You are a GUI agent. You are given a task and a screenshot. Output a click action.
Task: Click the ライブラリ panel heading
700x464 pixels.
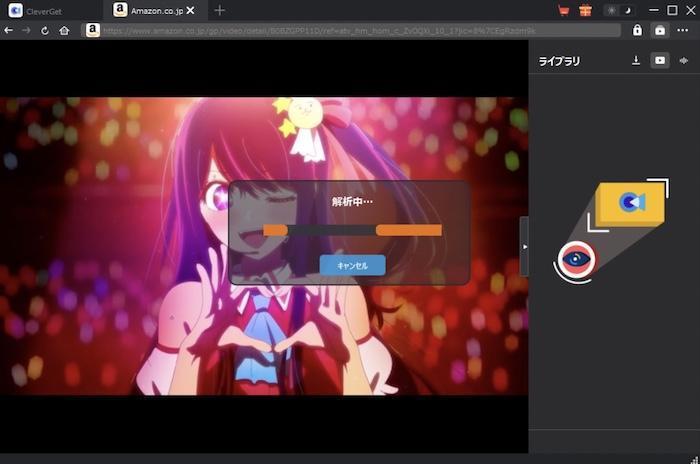pyautogui.click(x=559, y=61)
